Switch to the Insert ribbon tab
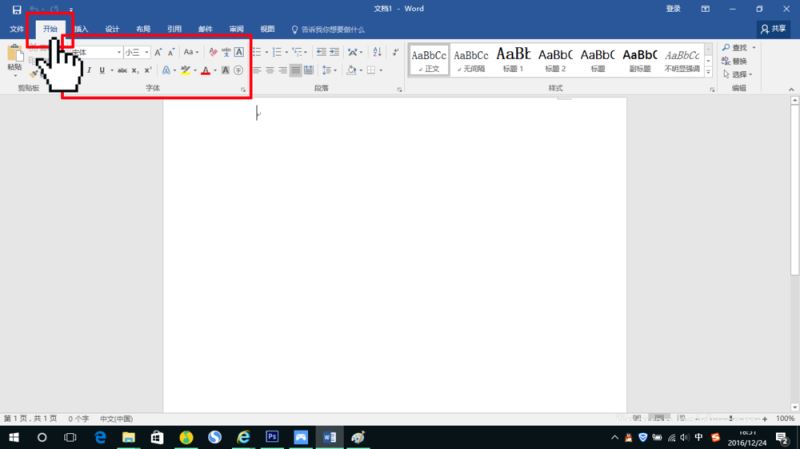The width and height of the screenshot is (800, 449). coord(81,29)
